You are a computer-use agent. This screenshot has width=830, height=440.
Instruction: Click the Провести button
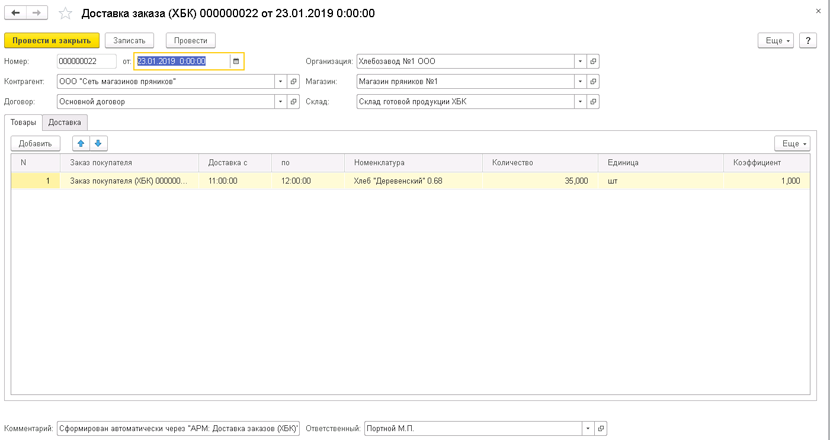(x=191, y=41)
